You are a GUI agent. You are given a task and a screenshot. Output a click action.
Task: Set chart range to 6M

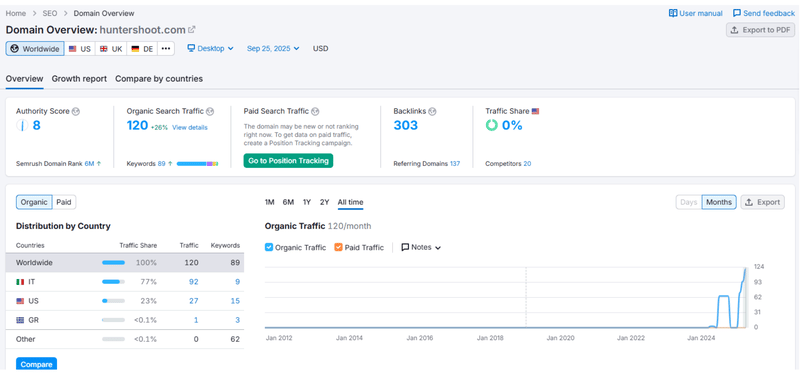(x=288, y=202)
